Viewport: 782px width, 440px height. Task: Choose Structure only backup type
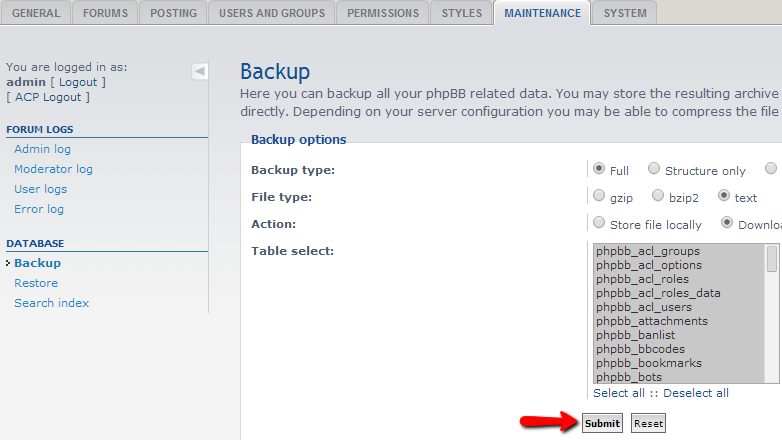(653, 169)
